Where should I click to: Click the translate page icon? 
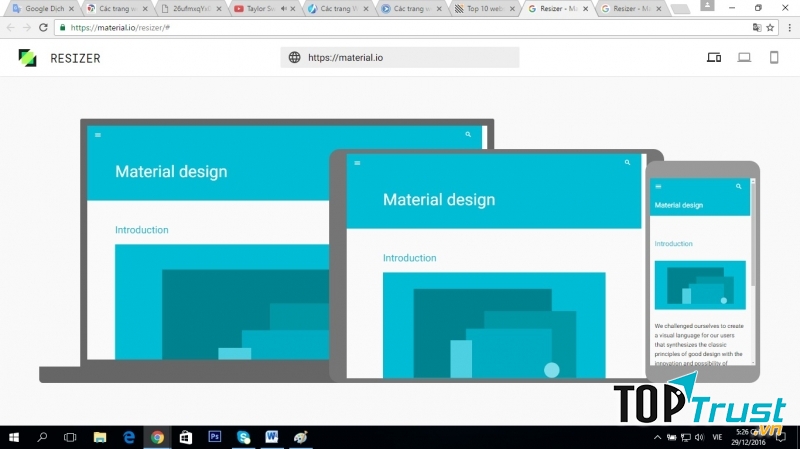coord(757,28)
